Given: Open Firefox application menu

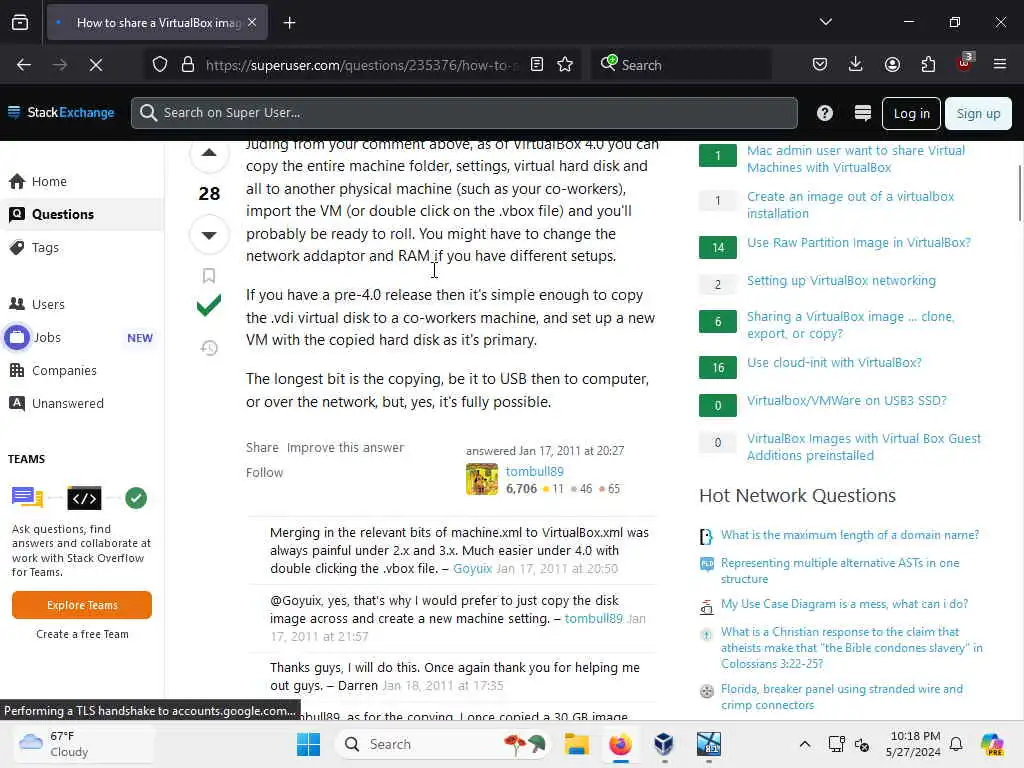Looking at the screenshot, I should (1000, 65).
